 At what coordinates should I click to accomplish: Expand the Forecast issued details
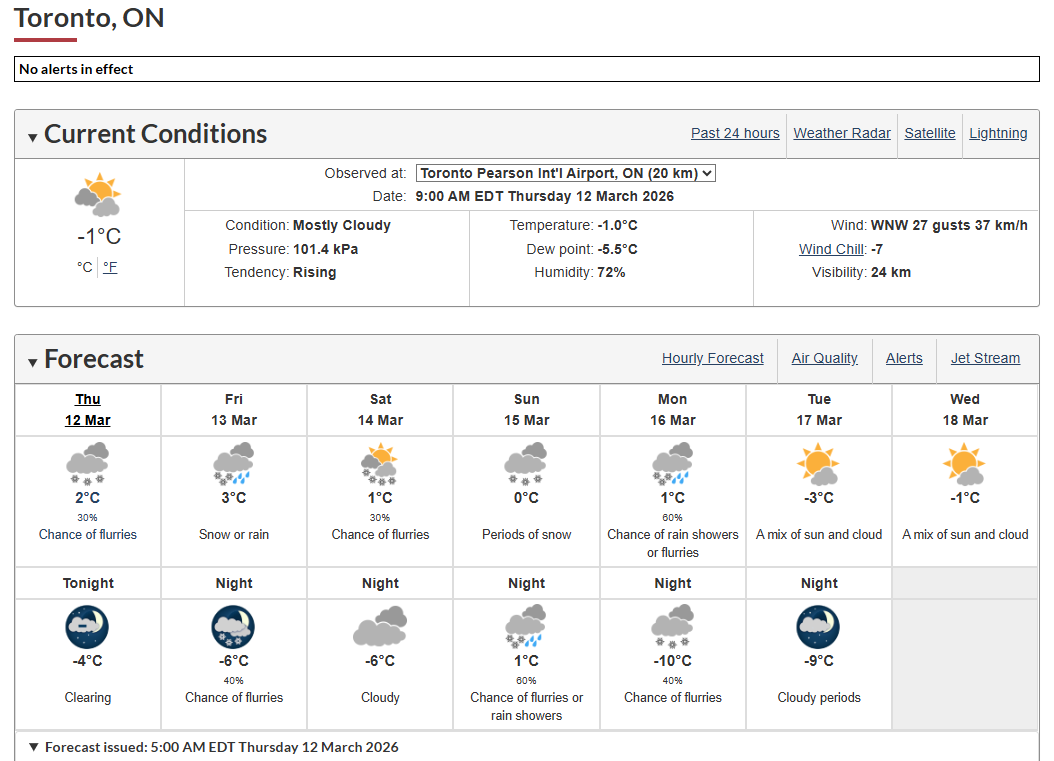point(34,747)
